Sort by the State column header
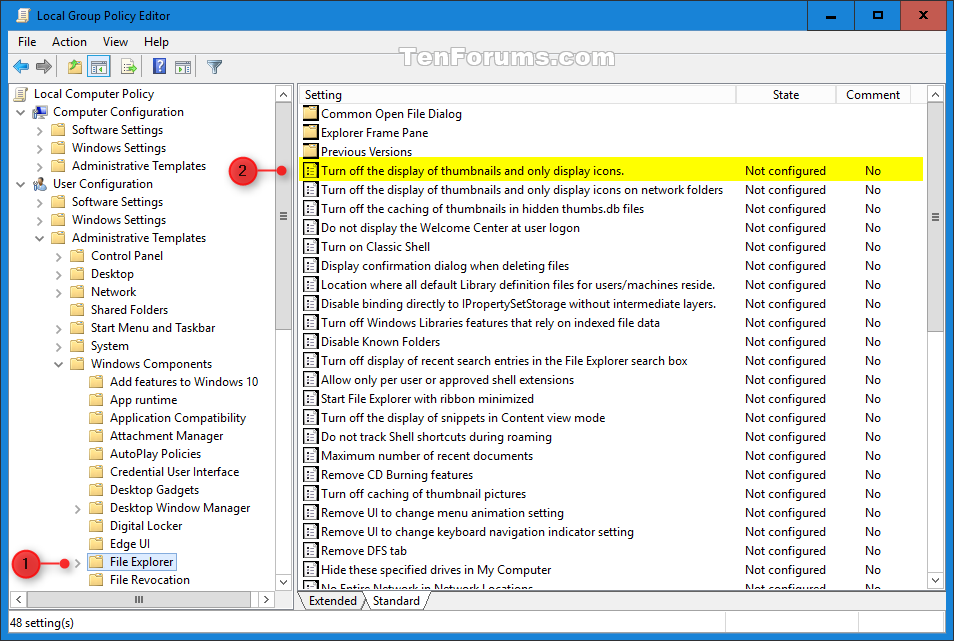Viewport: 954px width, 641px height. click(785, 94)
